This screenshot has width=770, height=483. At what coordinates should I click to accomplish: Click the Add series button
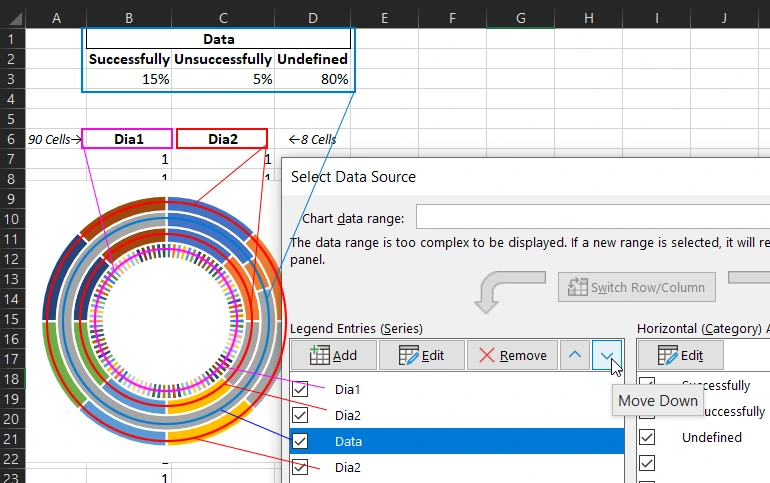[x=333, y=355]
